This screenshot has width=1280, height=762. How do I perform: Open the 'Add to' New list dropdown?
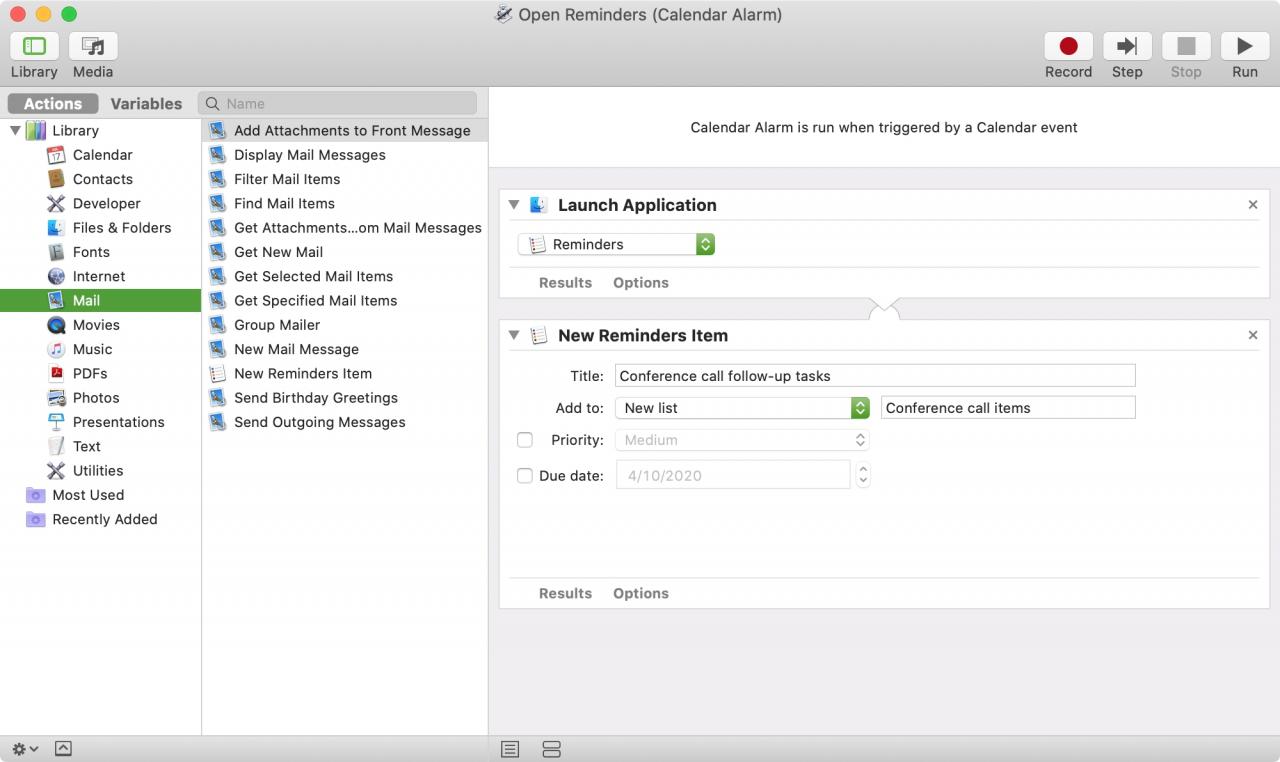pos(742,408)
